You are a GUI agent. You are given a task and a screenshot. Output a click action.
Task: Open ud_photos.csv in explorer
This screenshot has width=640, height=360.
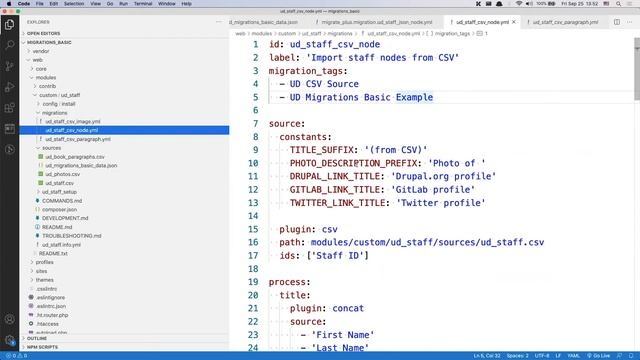point(62,174)
